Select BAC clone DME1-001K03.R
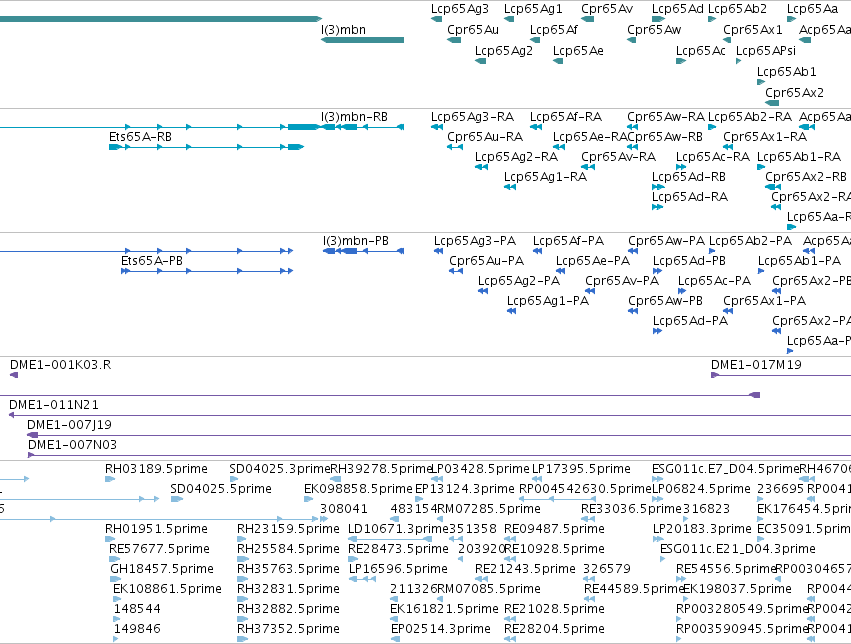Screen dimensions: 851x644 coord(60,365)
